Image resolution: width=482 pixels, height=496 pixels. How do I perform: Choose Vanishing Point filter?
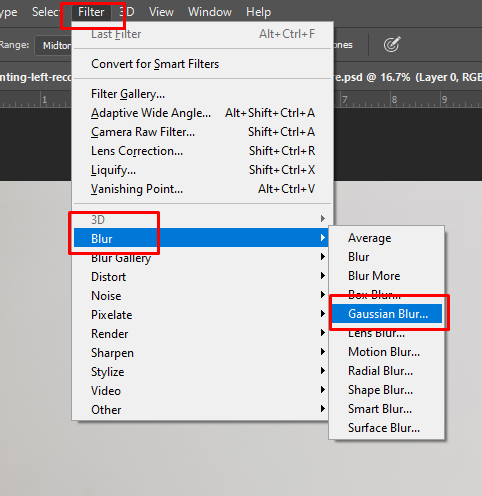(x=202, y=189)
